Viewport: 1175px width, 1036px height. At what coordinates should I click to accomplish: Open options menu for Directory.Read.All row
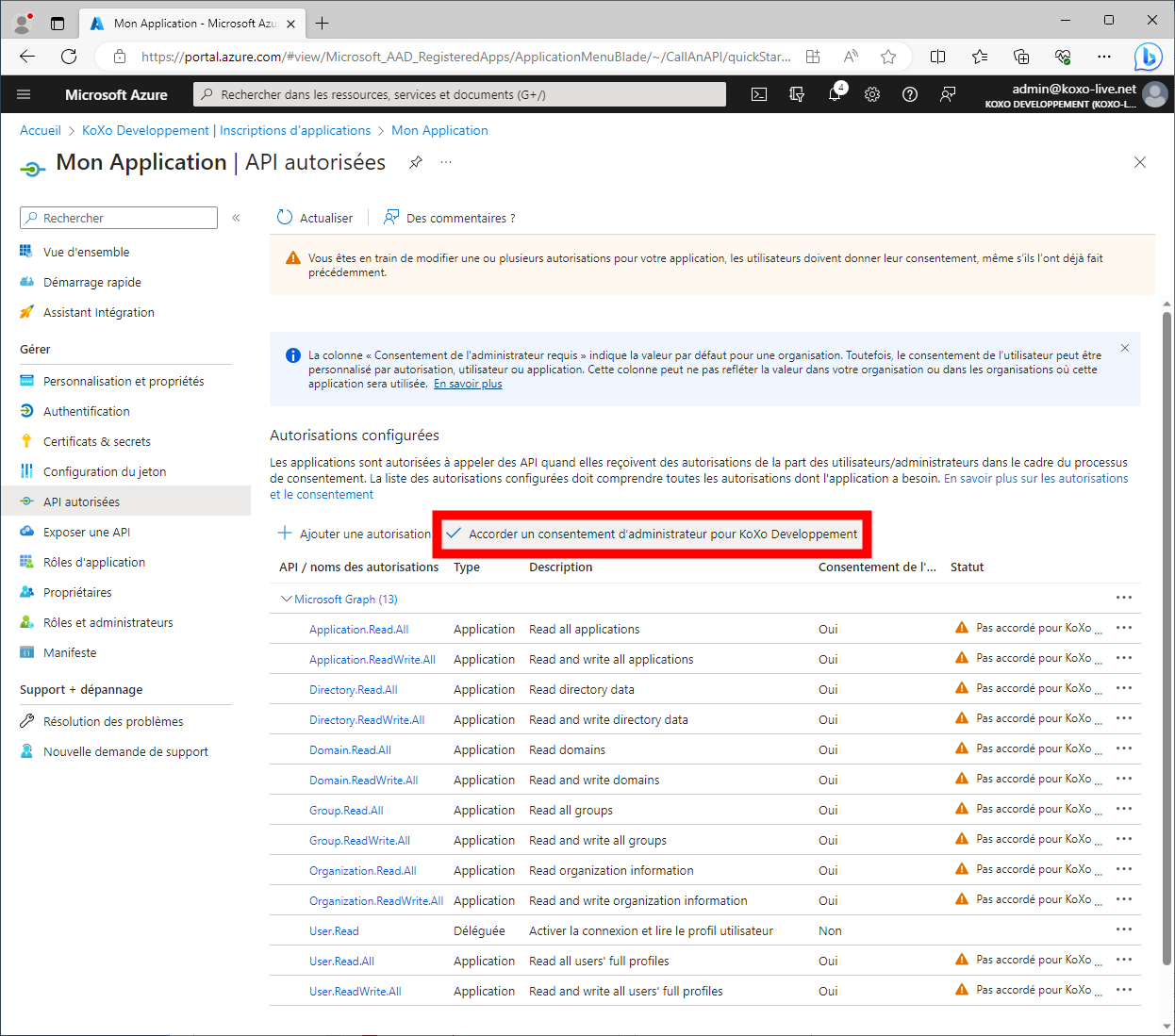point(1124,688)
